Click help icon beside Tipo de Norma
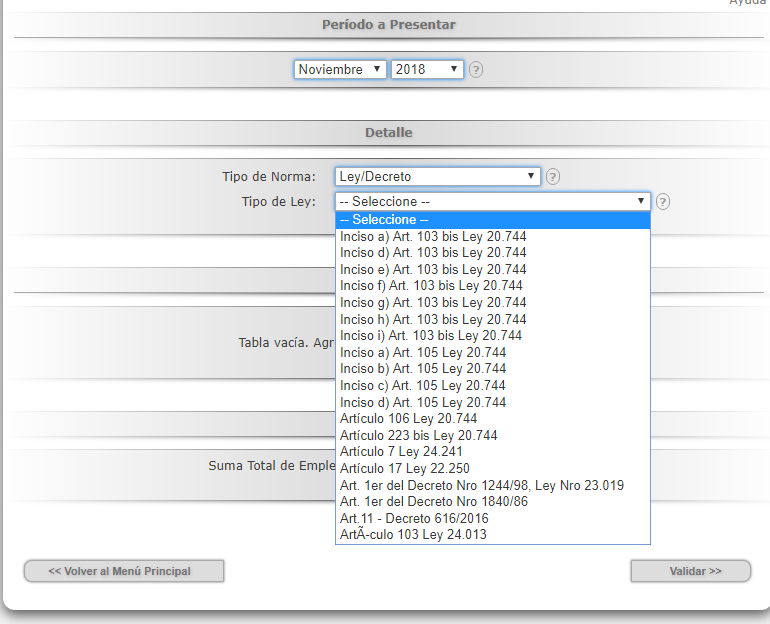 click(553, 177)
